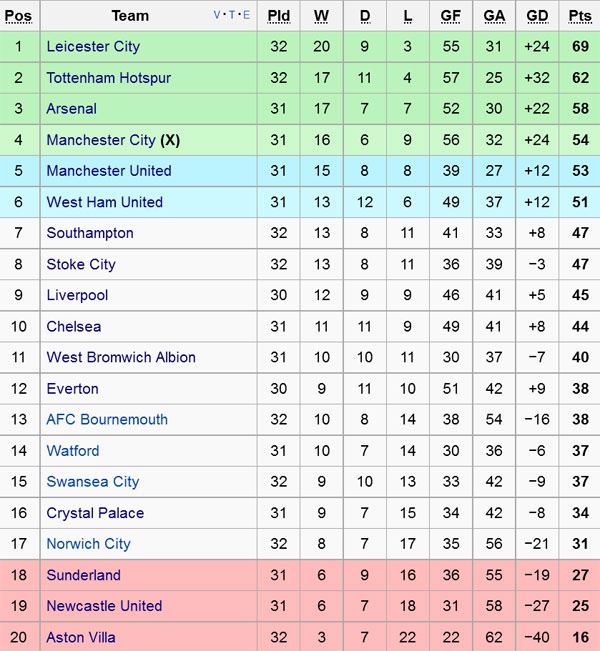Click the Pts column header
Image resolution: width=600 pixels, height=651 pixels.
point(579,16)
